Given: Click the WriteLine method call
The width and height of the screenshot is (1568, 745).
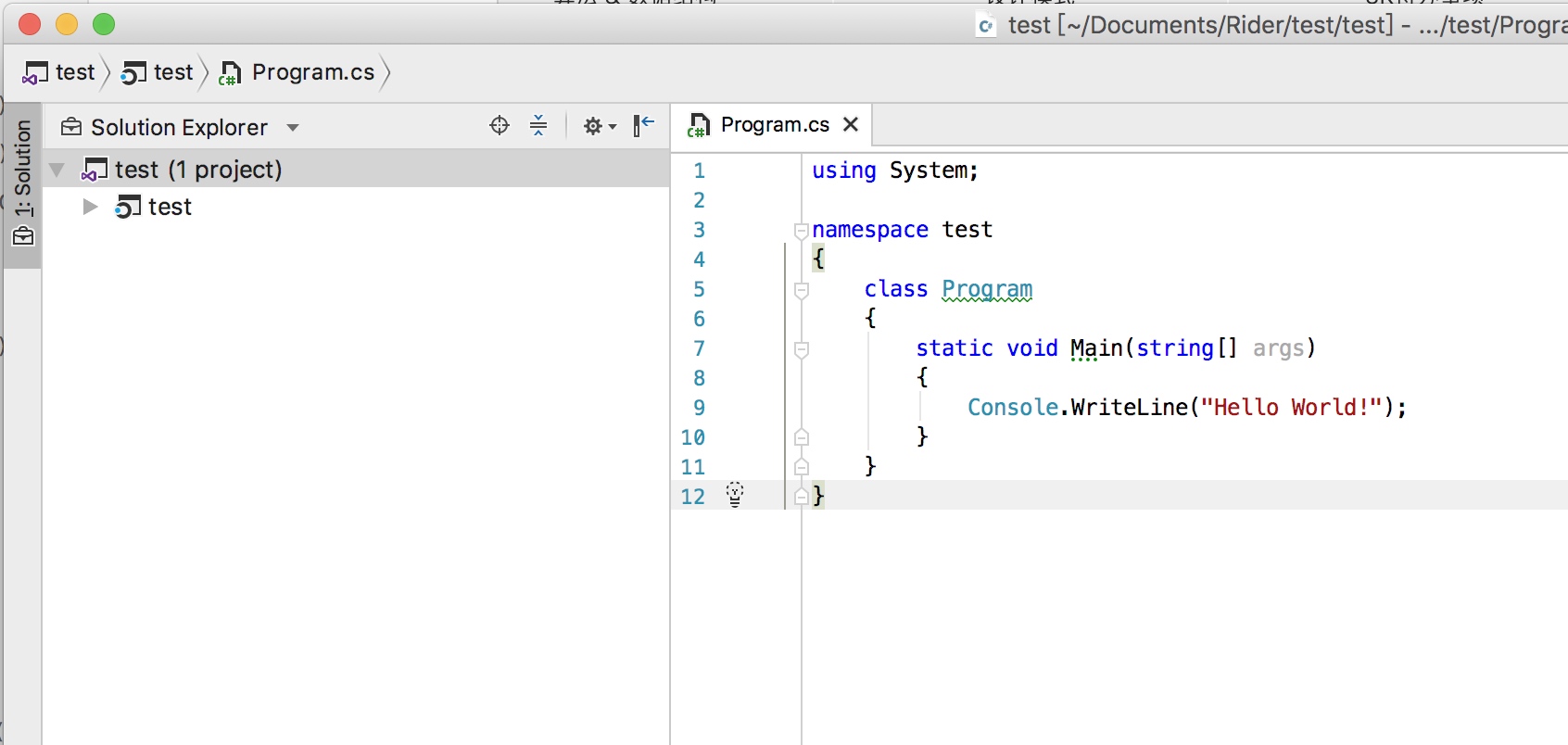Looking at the screenshot, I should [1130, 408].
